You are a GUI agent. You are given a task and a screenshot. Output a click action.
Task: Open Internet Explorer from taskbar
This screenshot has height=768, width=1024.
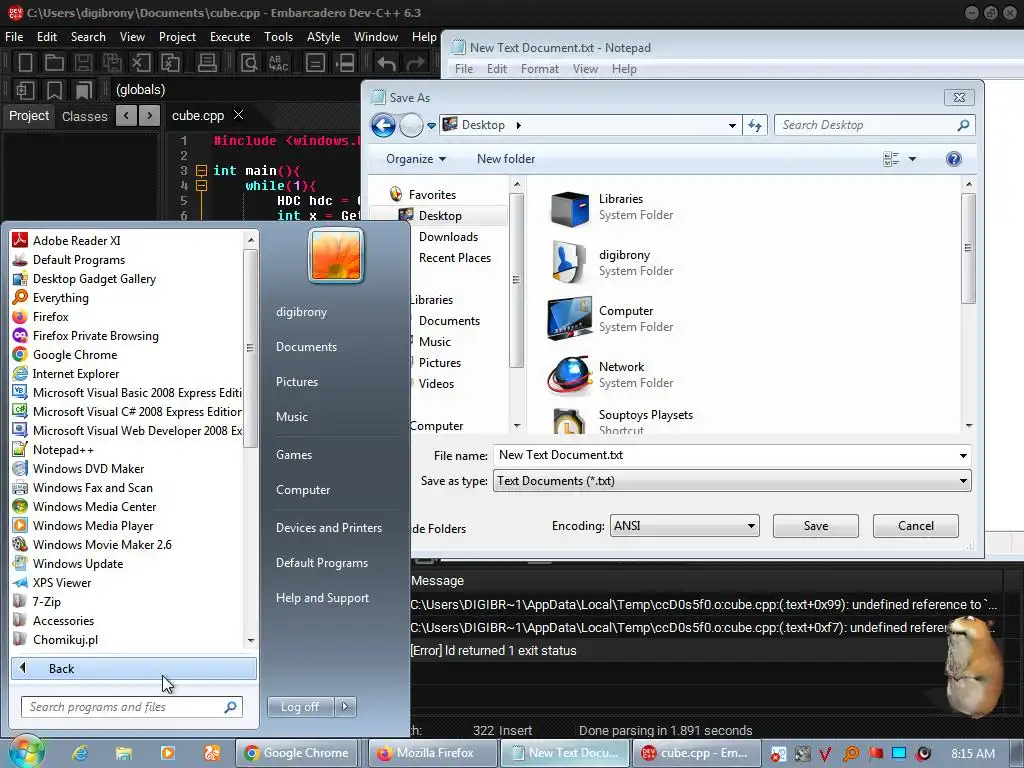[80, 753]
